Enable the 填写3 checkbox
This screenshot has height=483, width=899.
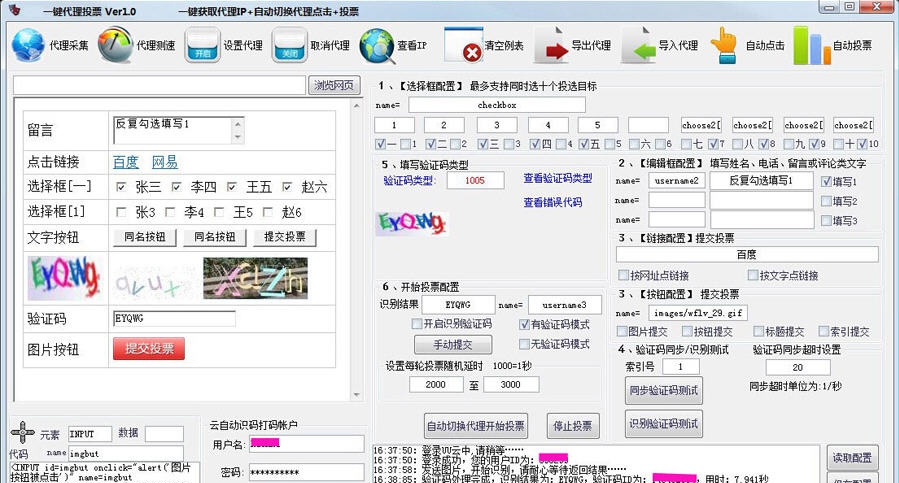tap(826, 220)
